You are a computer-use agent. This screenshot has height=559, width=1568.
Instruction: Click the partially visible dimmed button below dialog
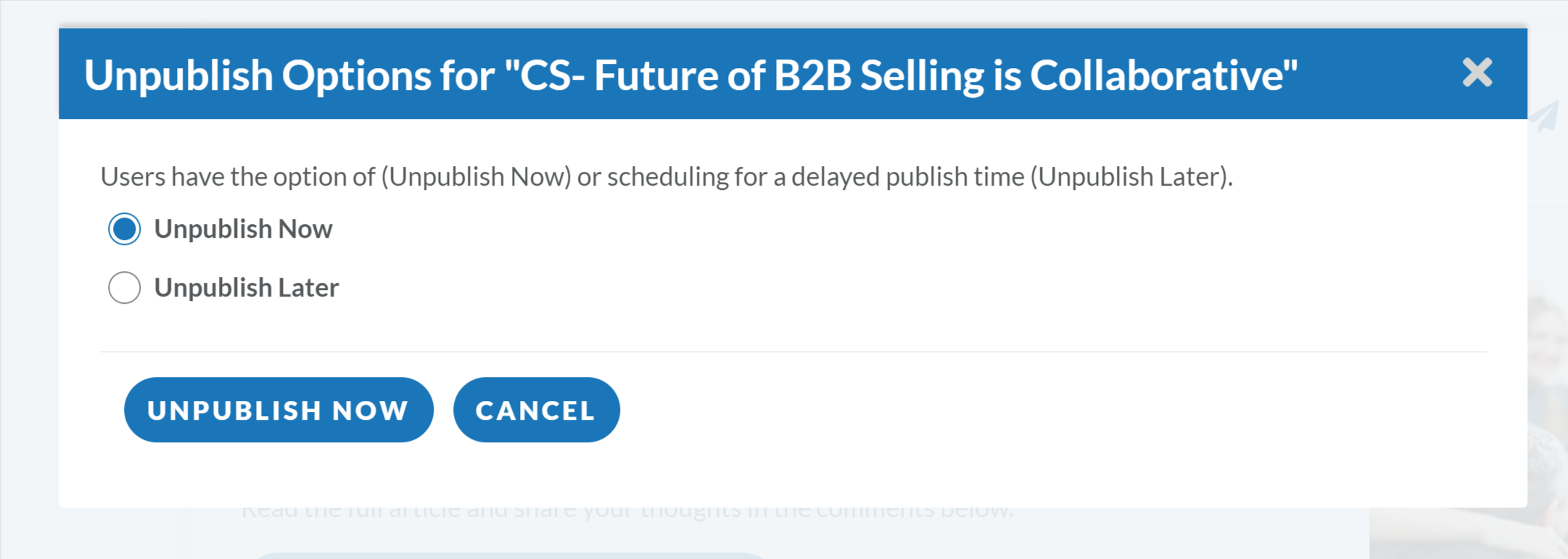tap(511, 555)
